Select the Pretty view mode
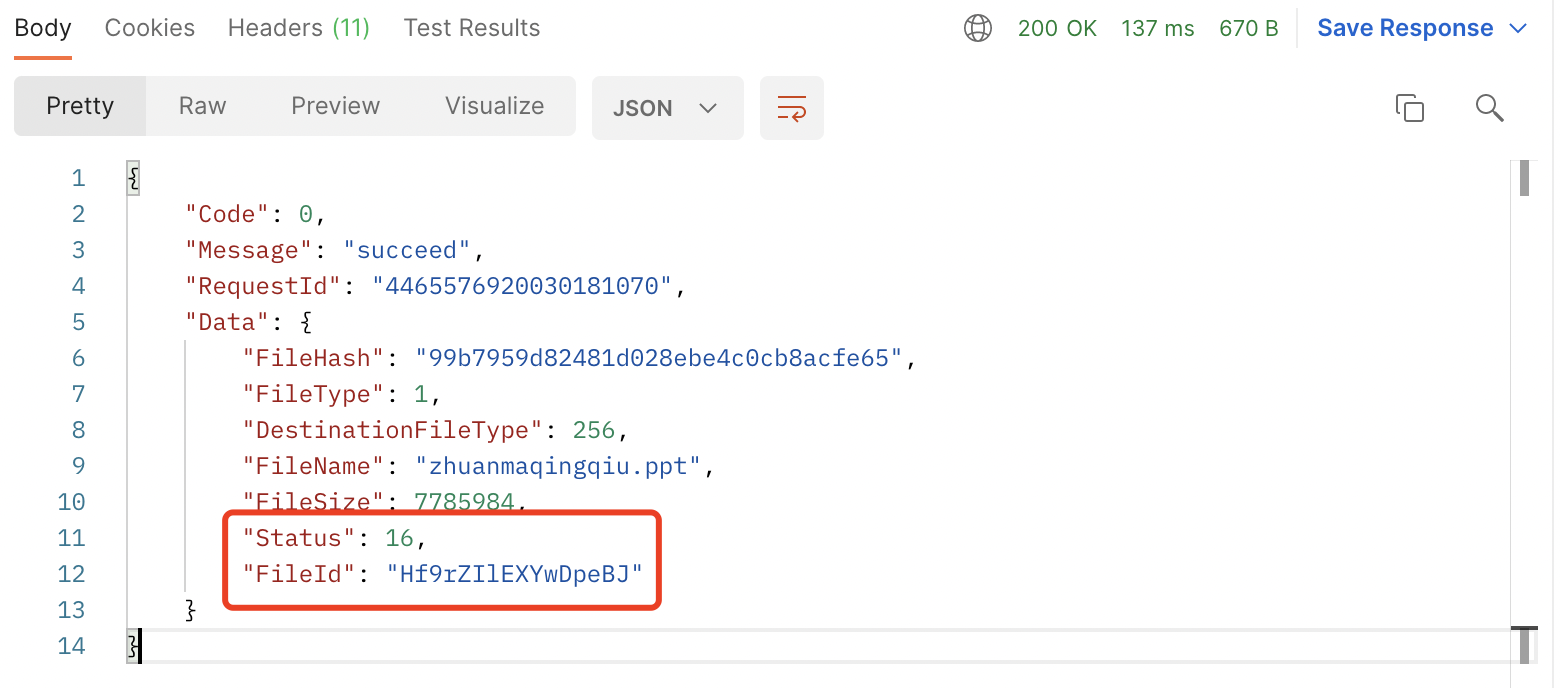The image size is (1560, 688). (80, 106)
